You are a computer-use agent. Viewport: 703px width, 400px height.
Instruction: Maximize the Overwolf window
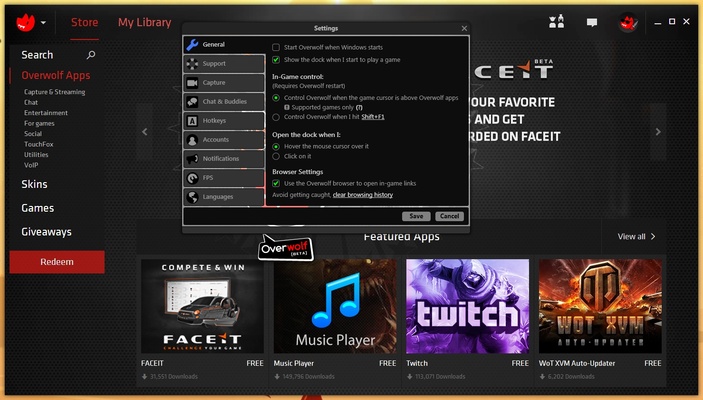(672, 22)
